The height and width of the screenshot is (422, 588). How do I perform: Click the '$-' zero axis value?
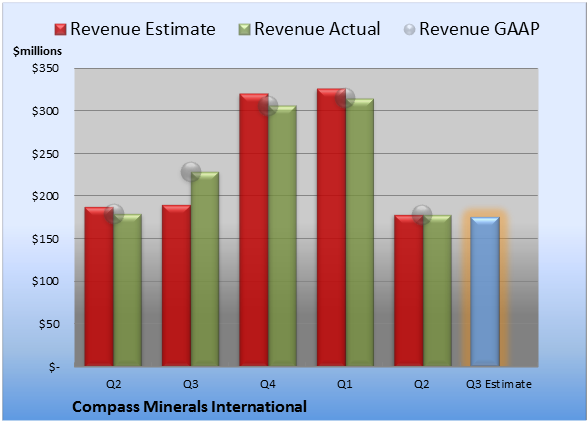[54, 367]
